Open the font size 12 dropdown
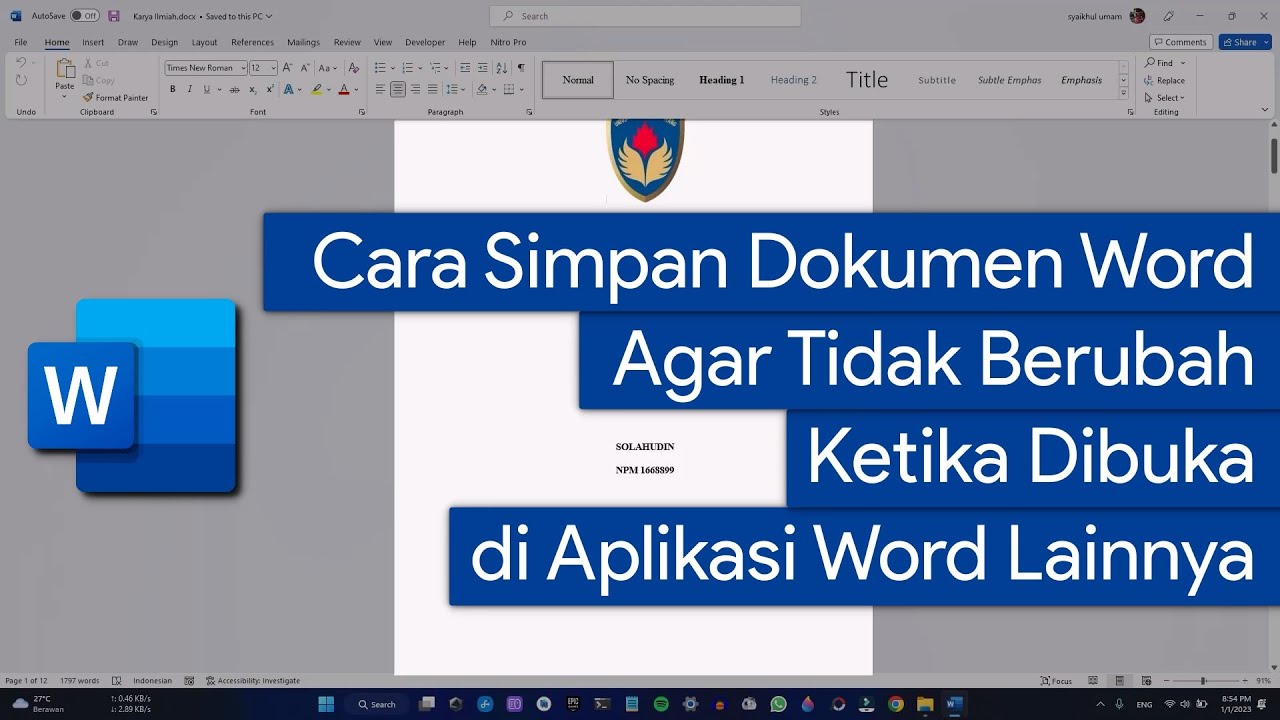The image size is (1280, 720). [273, 68]
